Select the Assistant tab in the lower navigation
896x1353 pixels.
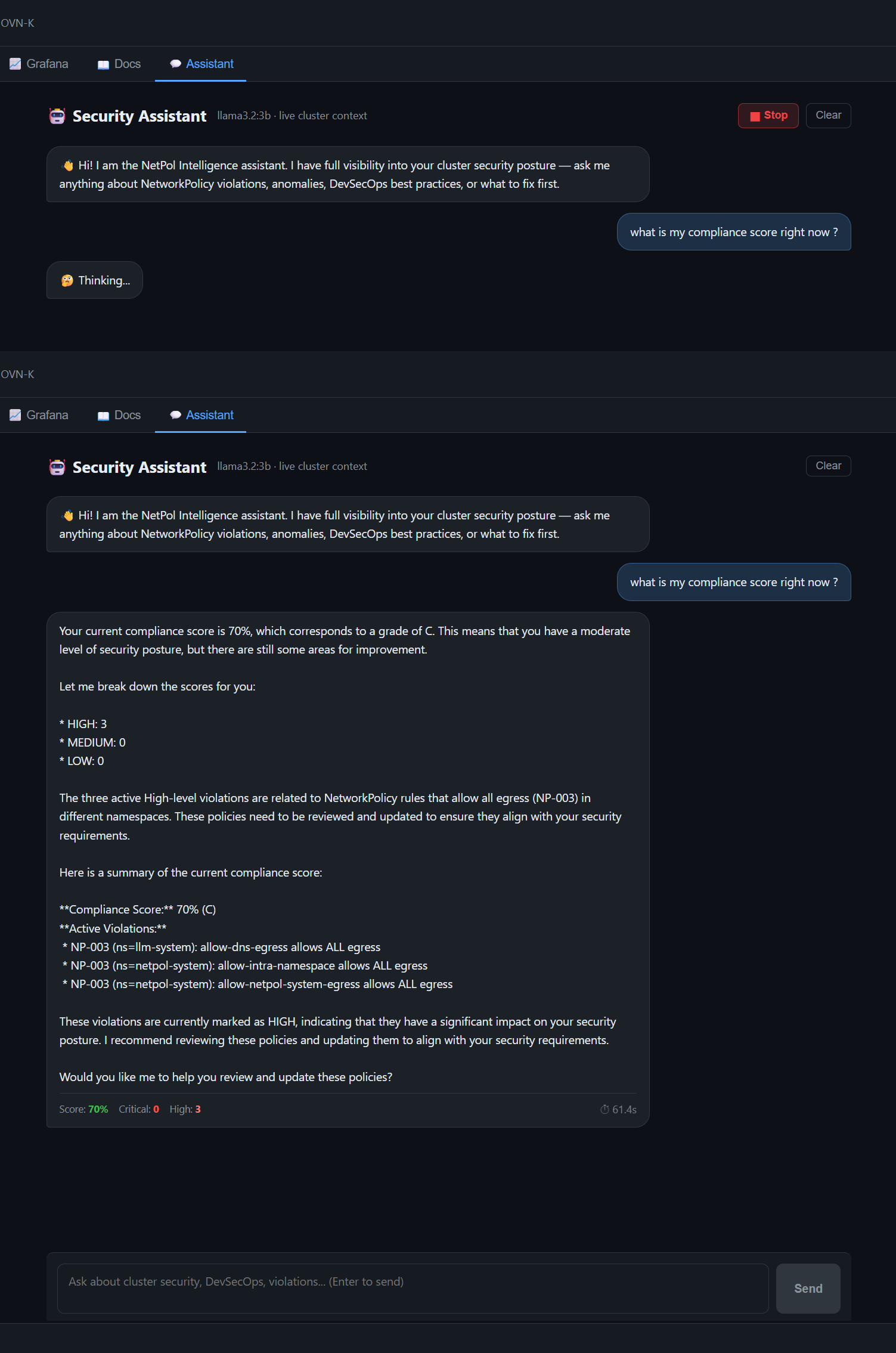[201, 415]
